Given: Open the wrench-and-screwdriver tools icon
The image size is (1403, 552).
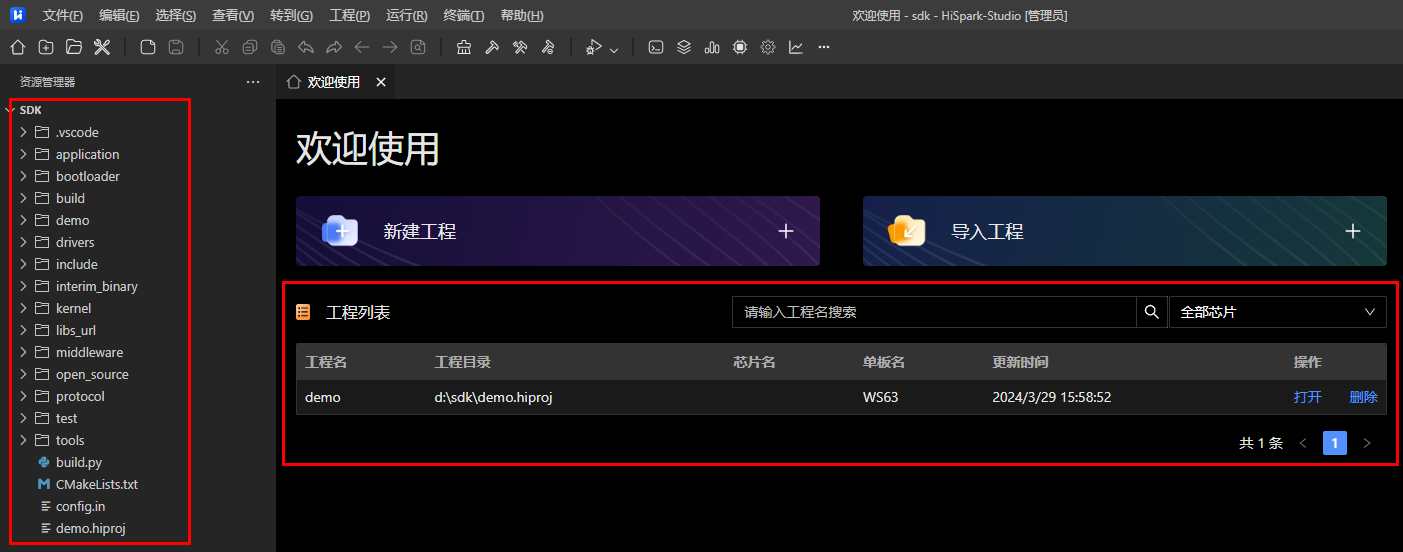Looking at the screenshot, I should [101, 47].
